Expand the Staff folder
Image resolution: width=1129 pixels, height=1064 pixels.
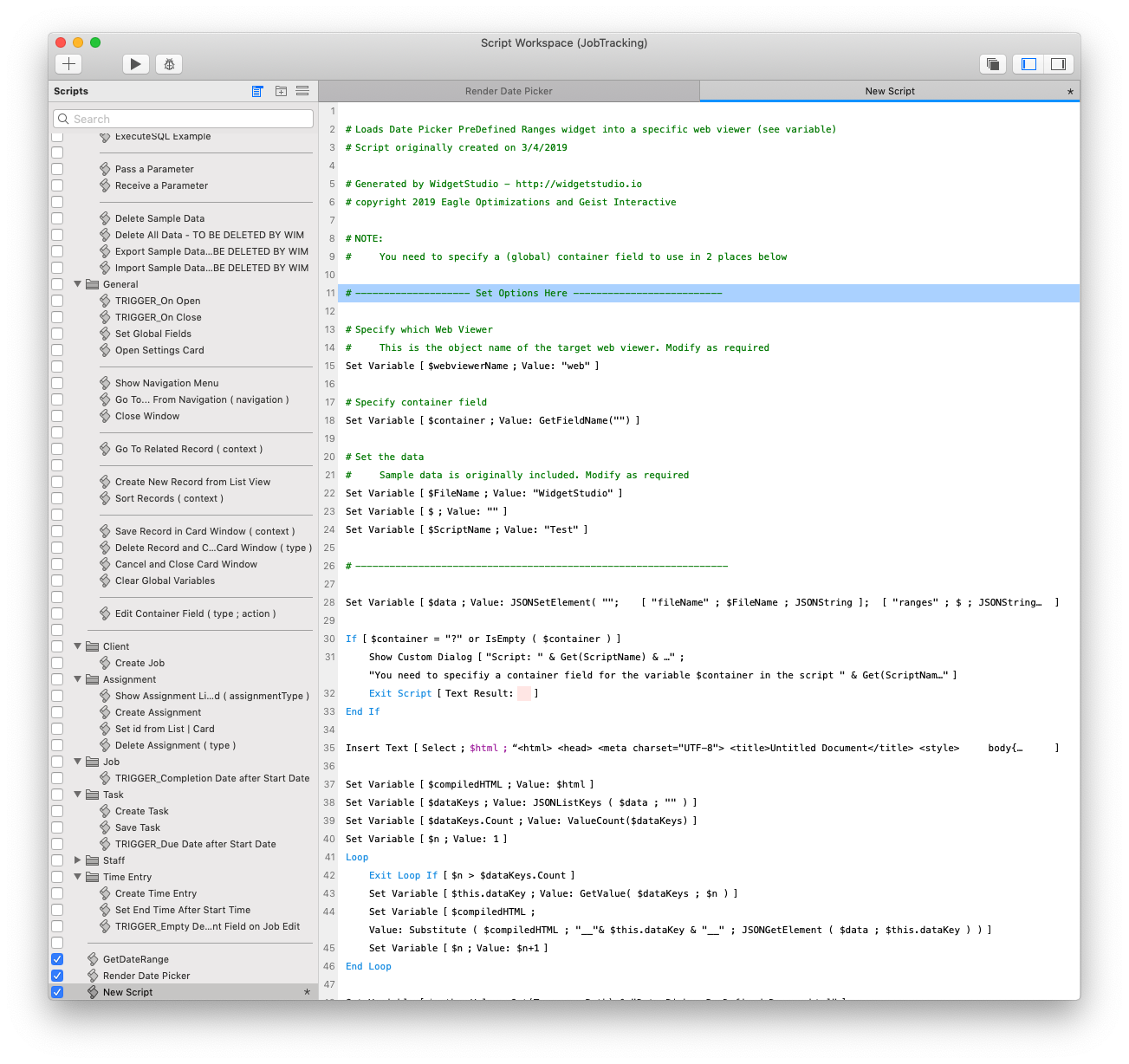pyautogui.click(x=77, y=860)
